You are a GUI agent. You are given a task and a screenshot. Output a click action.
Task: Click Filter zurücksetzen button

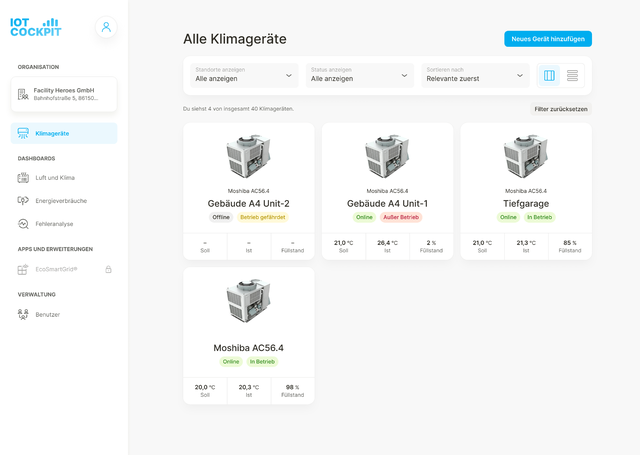[x=561, y=109]
